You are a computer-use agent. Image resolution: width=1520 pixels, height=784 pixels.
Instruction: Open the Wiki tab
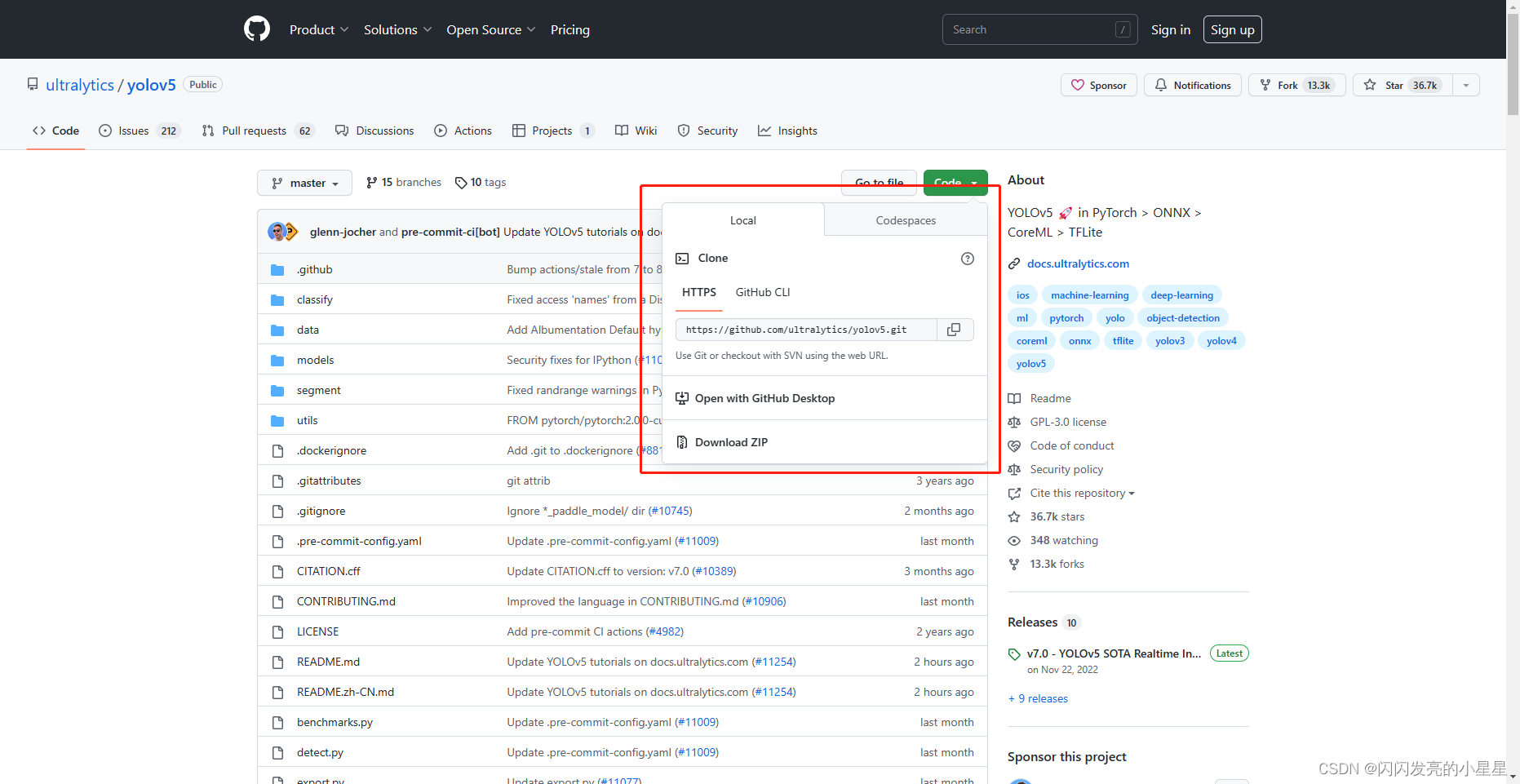[636, 131]
